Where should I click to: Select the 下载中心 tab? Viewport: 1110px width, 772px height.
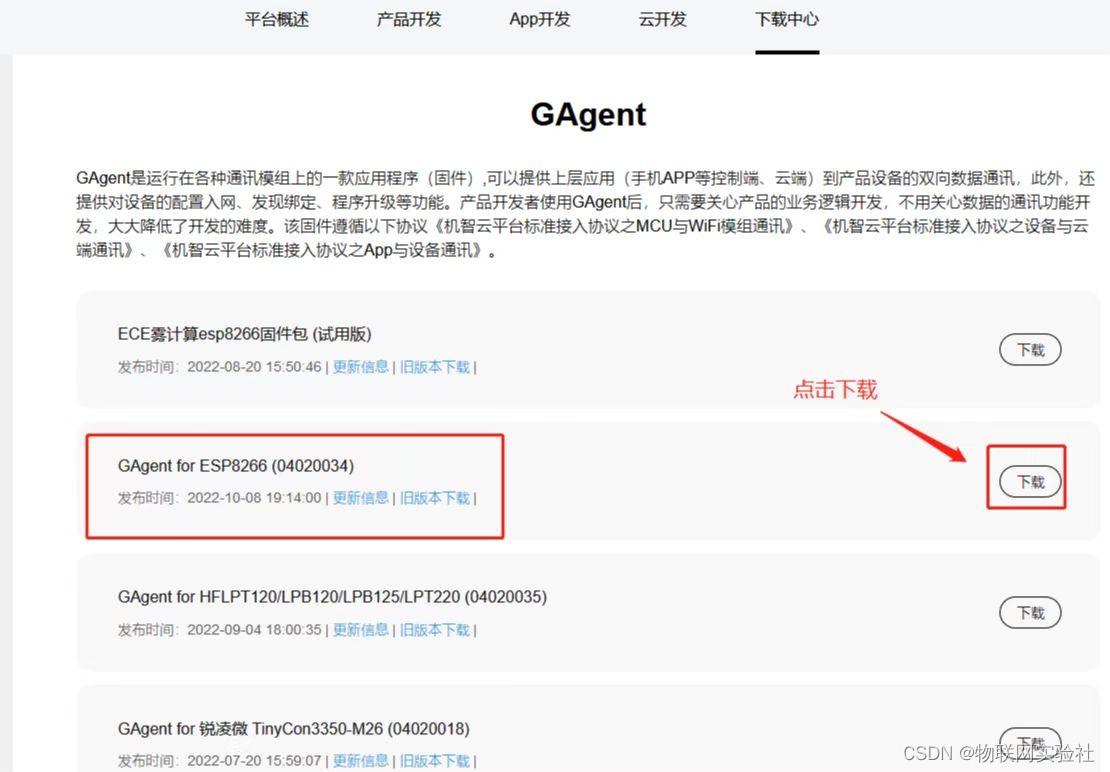(x=787, y=19)
